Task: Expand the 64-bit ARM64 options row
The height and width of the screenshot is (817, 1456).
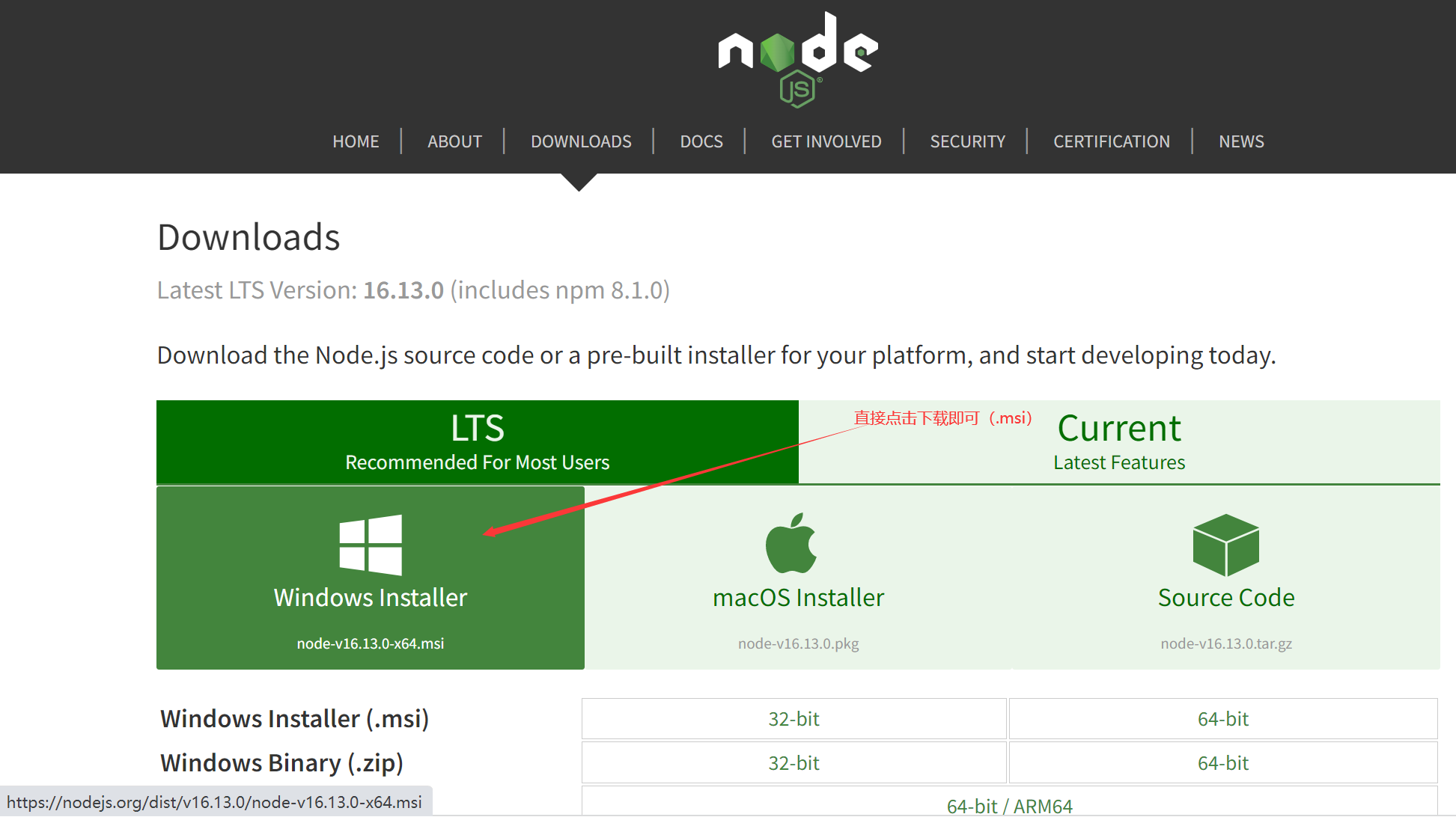Action: click(x=1014, y=800)
